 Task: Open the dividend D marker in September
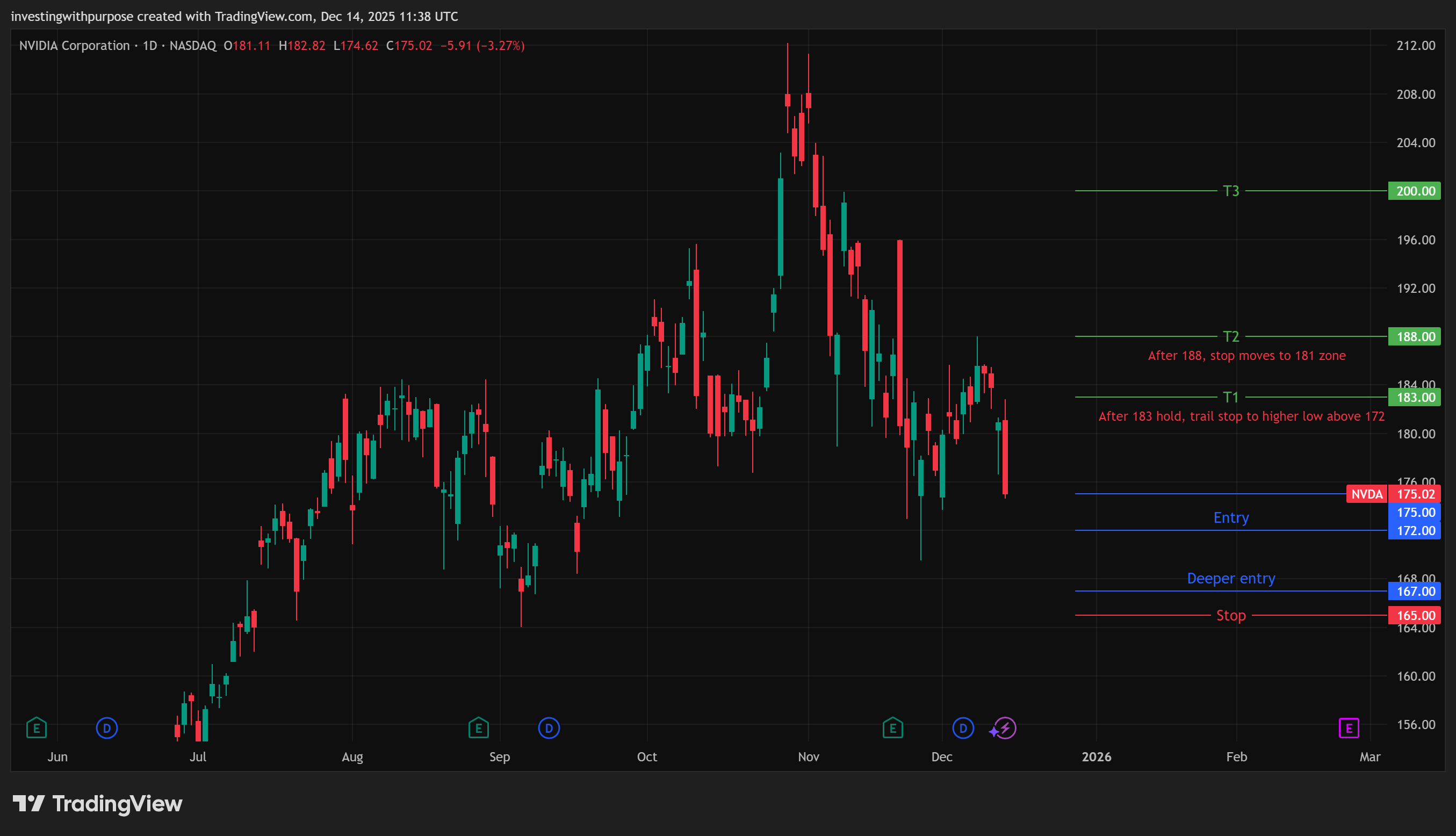549,728
